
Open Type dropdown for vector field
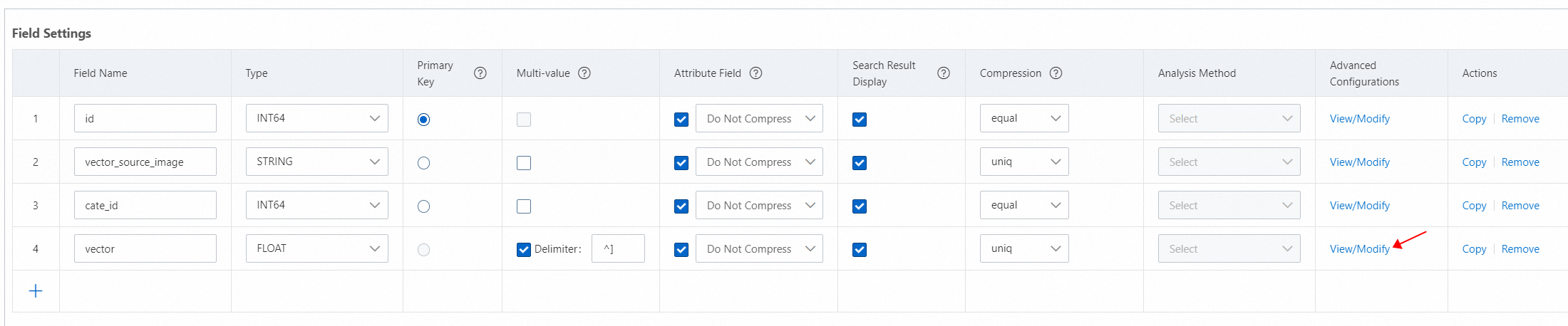[316, 248]
